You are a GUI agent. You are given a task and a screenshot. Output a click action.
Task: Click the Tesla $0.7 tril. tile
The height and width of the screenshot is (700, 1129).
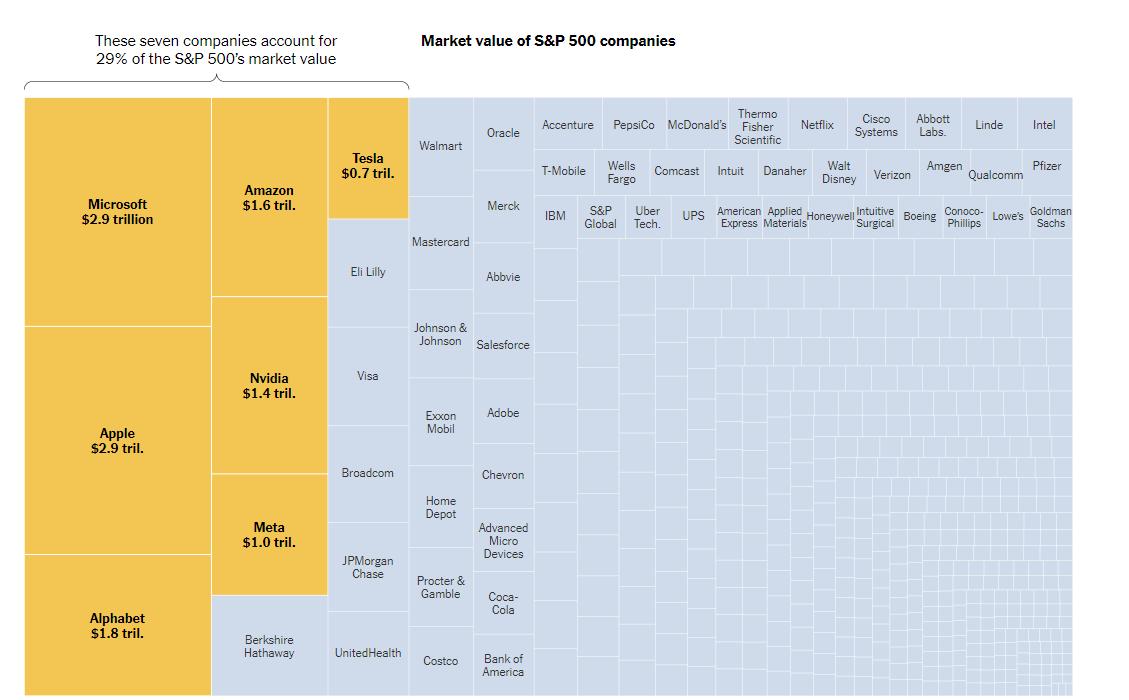coord(368,158)
